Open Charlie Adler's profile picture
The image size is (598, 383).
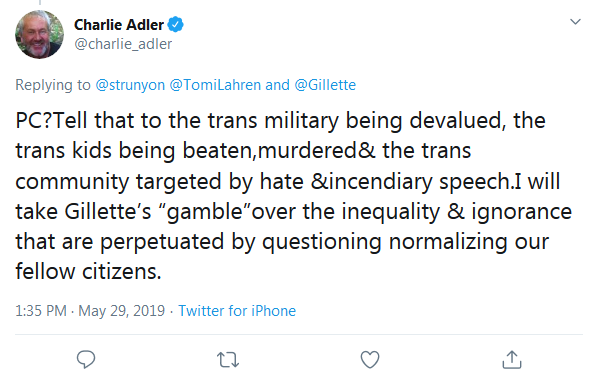39,34
